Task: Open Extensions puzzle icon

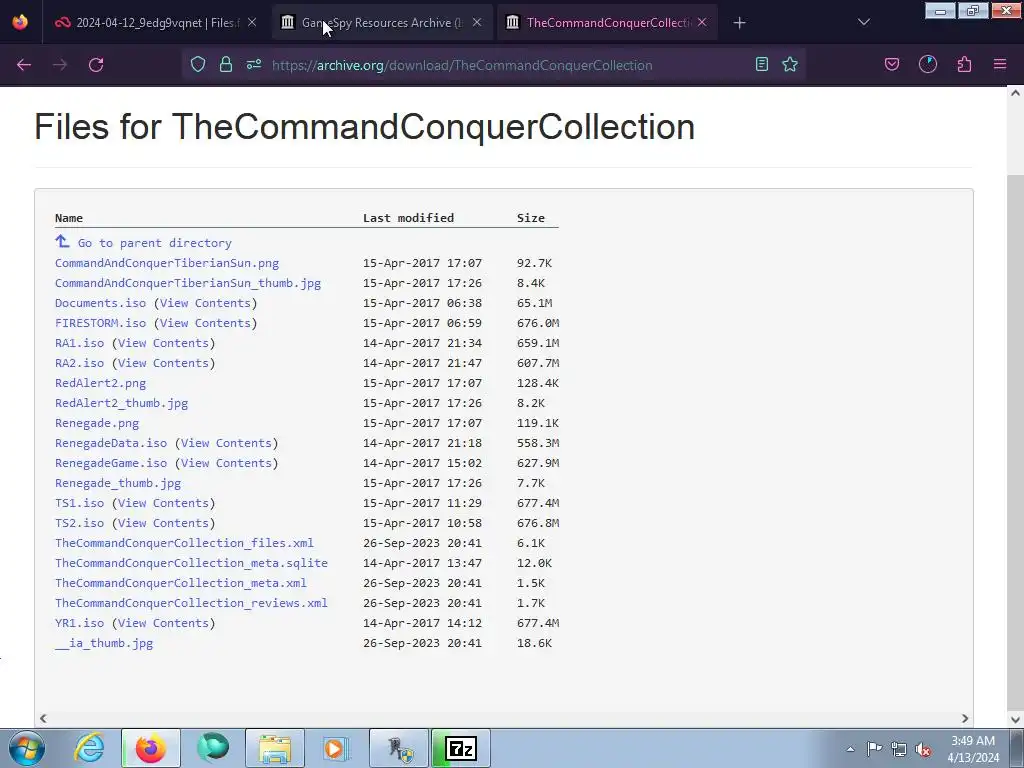Action: [964, 64]
